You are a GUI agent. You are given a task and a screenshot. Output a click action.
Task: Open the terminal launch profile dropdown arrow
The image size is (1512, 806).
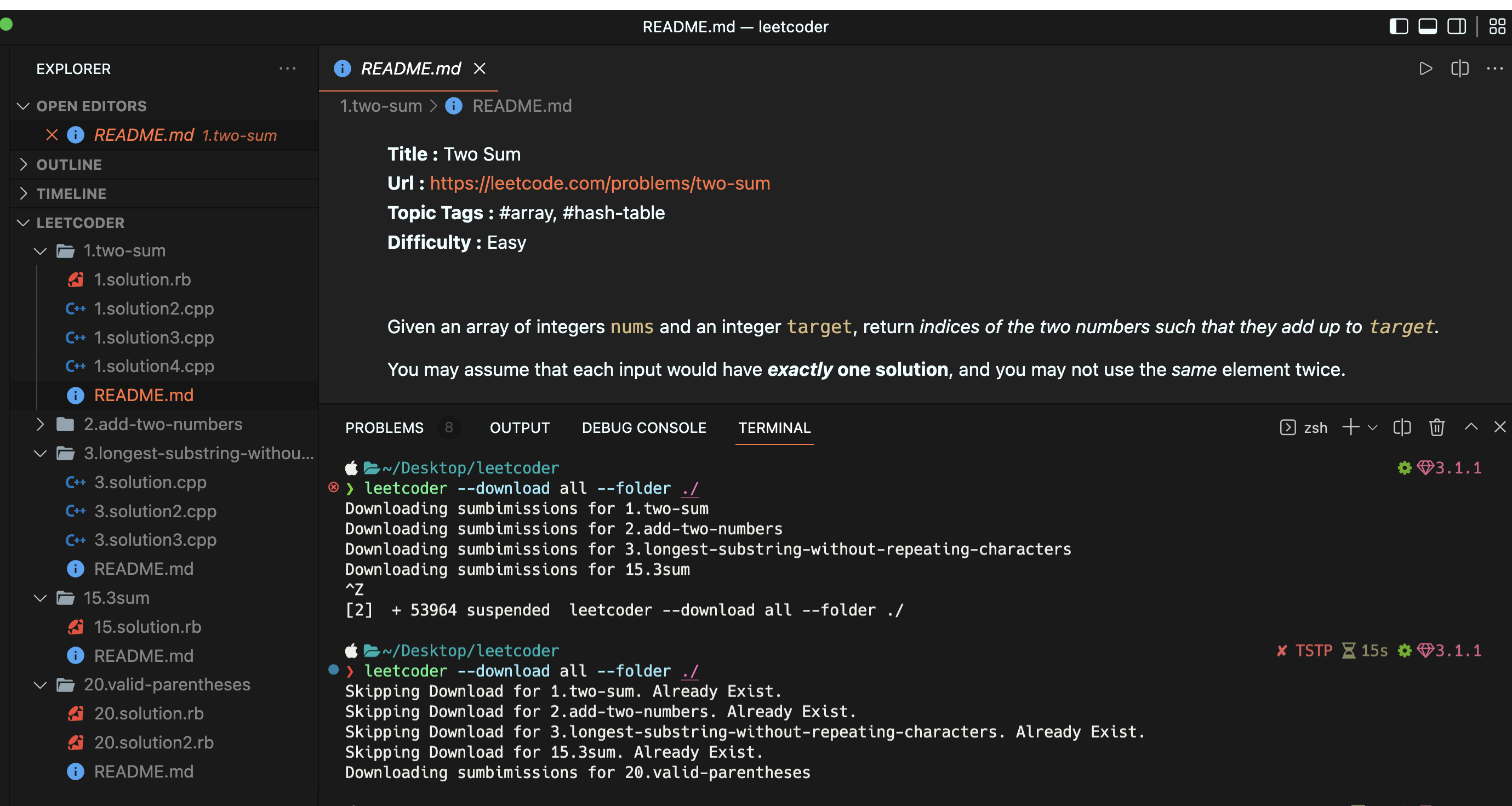[1372, 427]
